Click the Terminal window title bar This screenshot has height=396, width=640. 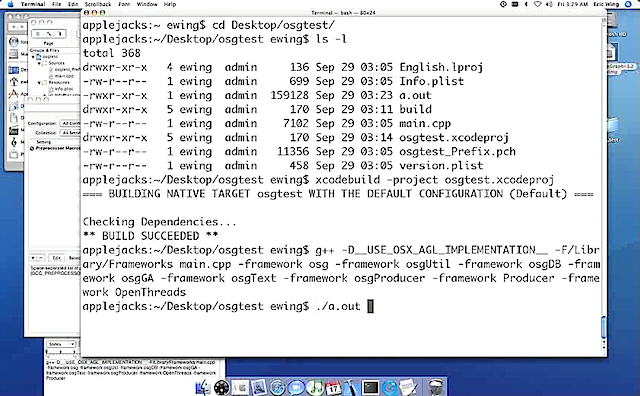[x=343, y=13]
